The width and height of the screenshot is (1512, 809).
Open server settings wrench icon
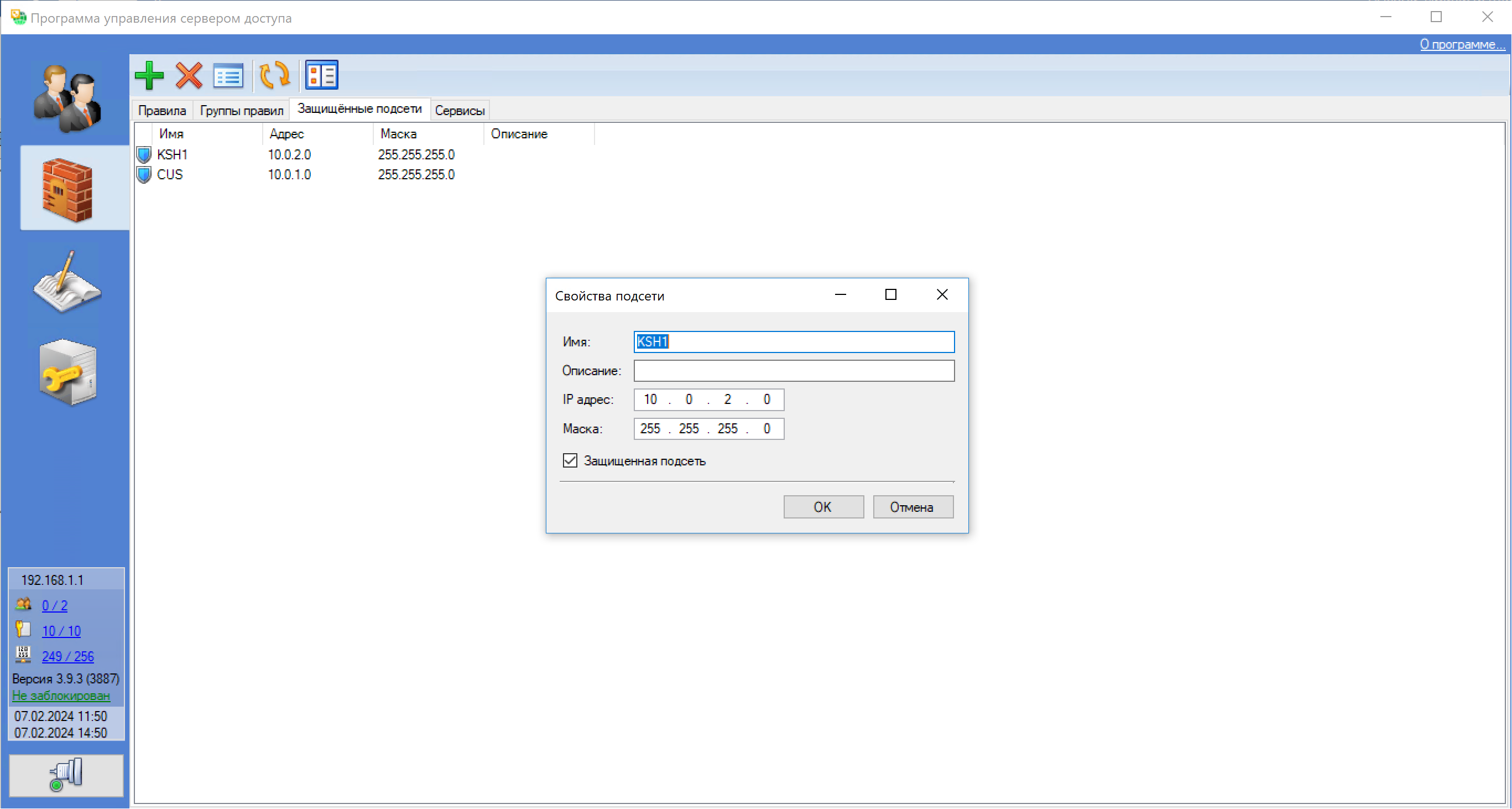click(67, 372)
